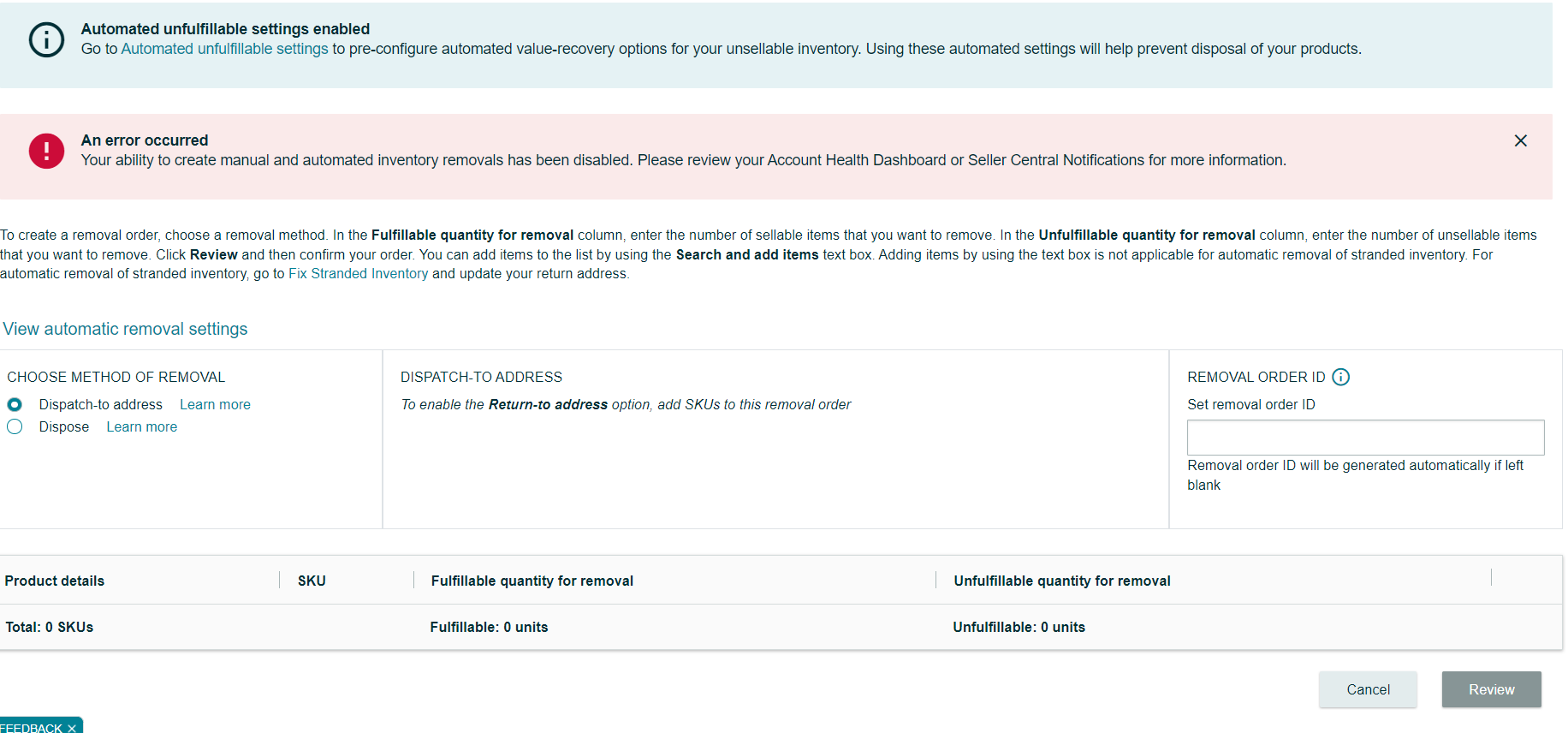The width and height of the screenshot is (1568, 733).
Task: Select the Dispose radio button
Action: (15, 426)
